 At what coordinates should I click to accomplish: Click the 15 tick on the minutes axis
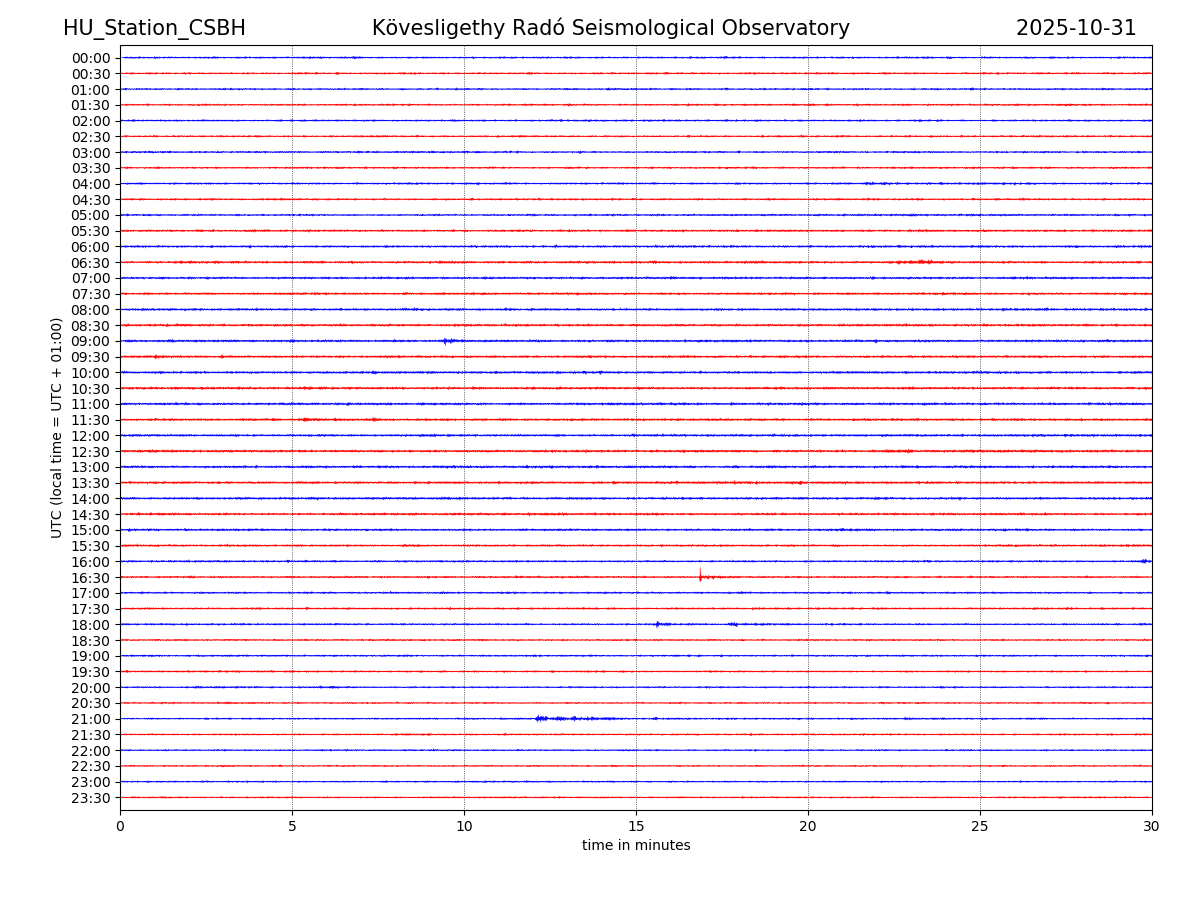(x=636, y=827)
